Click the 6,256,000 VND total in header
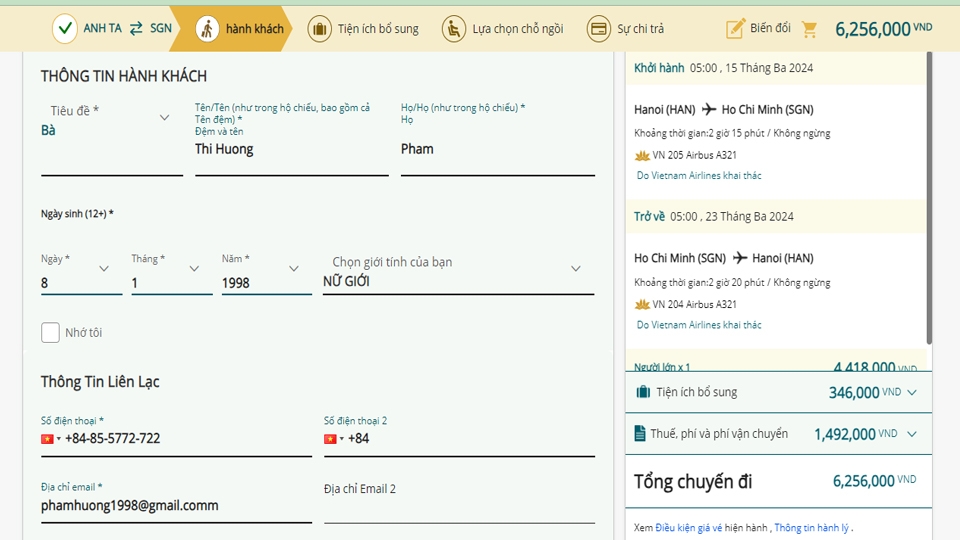 883,29
